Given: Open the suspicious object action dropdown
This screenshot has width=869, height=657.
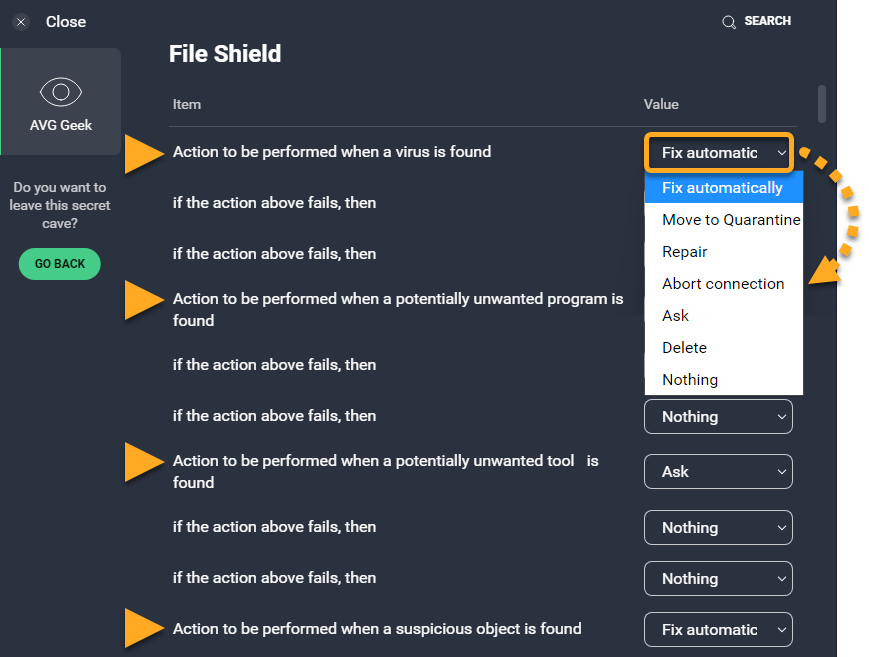Looking at the screenshot, I should 718,630.
